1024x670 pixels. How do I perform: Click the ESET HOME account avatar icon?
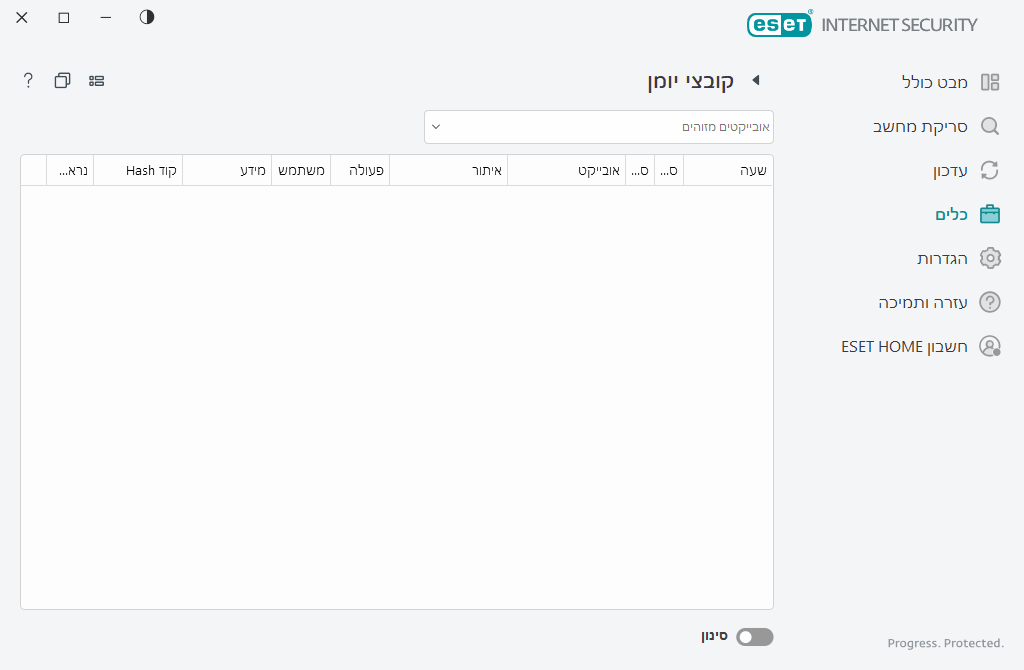[990, 346]
